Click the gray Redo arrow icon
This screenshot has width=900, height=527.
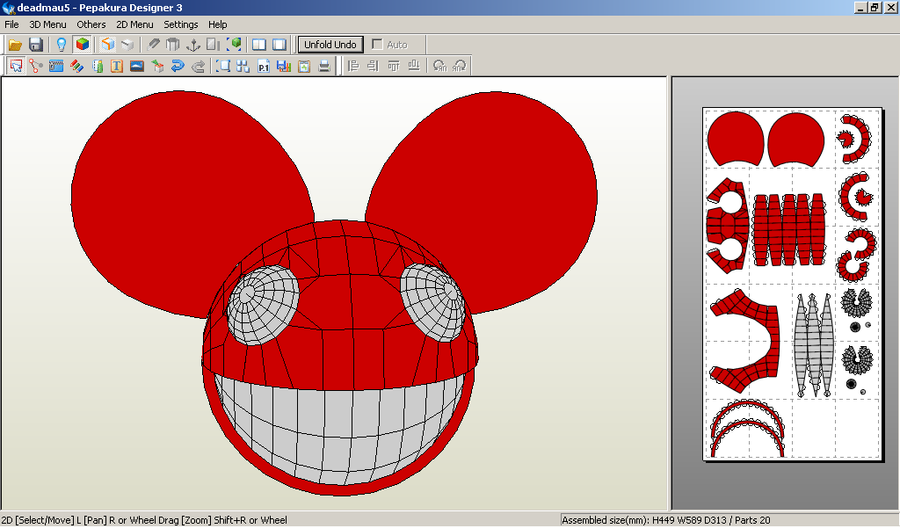(x=198, y=66)
